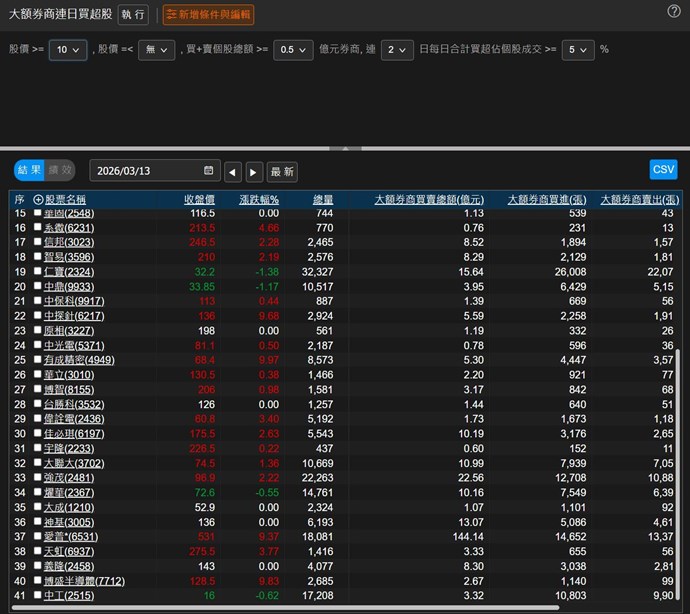
Task: Open stock link 宇隆(2233)
Action: tap(69, 449)
